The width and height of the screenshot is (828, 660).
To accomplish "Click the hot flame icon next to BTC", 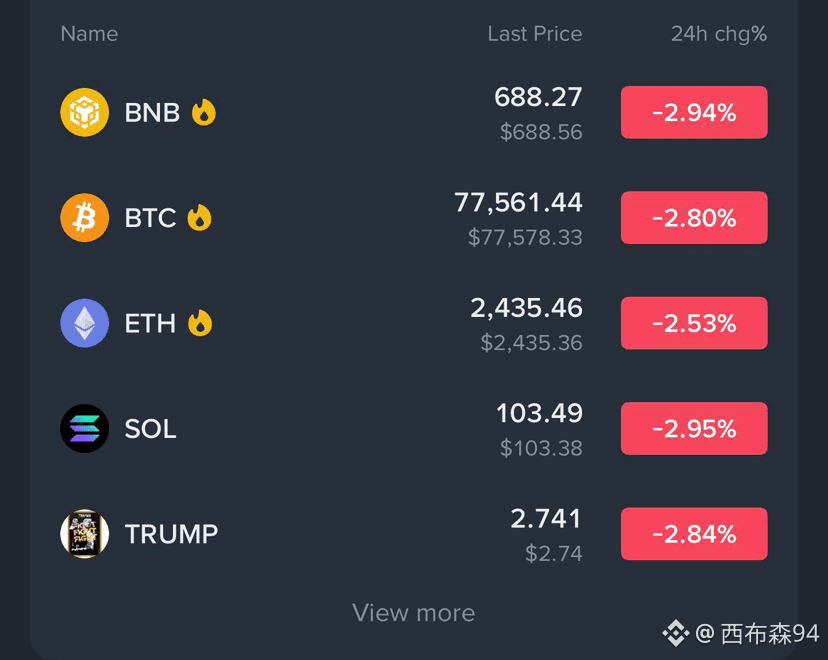I will [200, 218].
